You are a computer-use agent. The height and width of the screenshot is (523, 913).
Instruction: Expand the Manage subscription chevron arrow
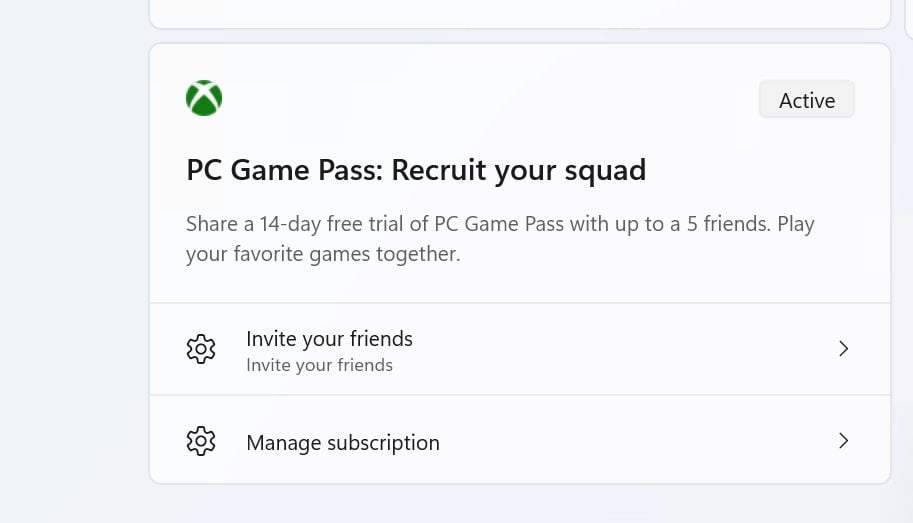click(843, 441)
